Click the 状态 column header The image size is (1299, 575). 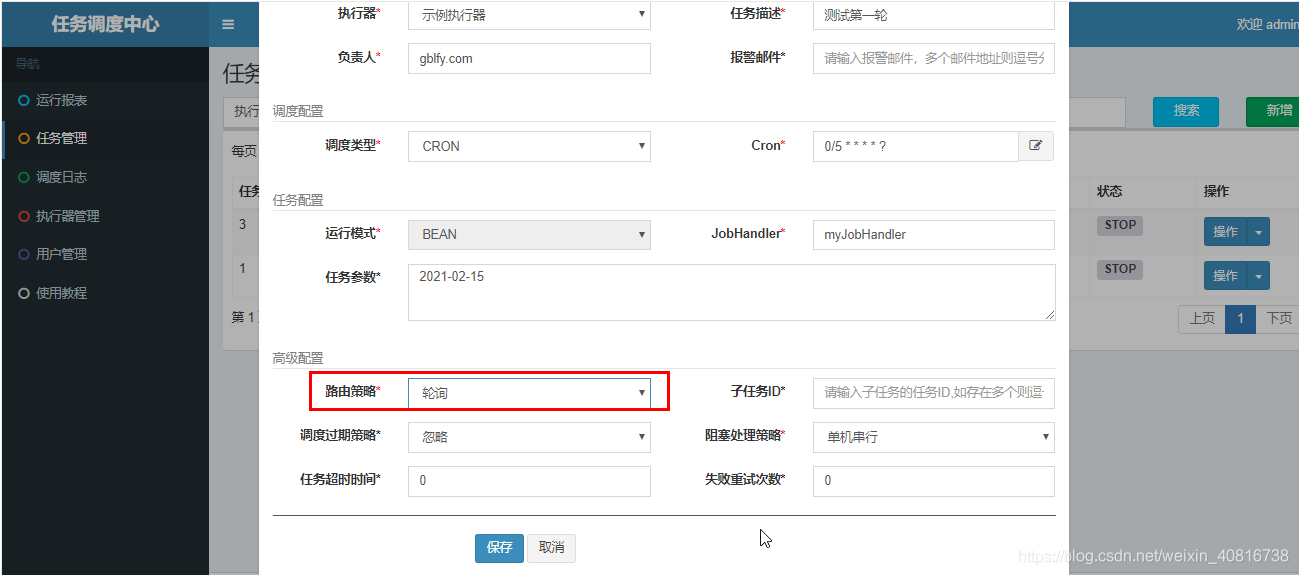(x=1109, y=191)
